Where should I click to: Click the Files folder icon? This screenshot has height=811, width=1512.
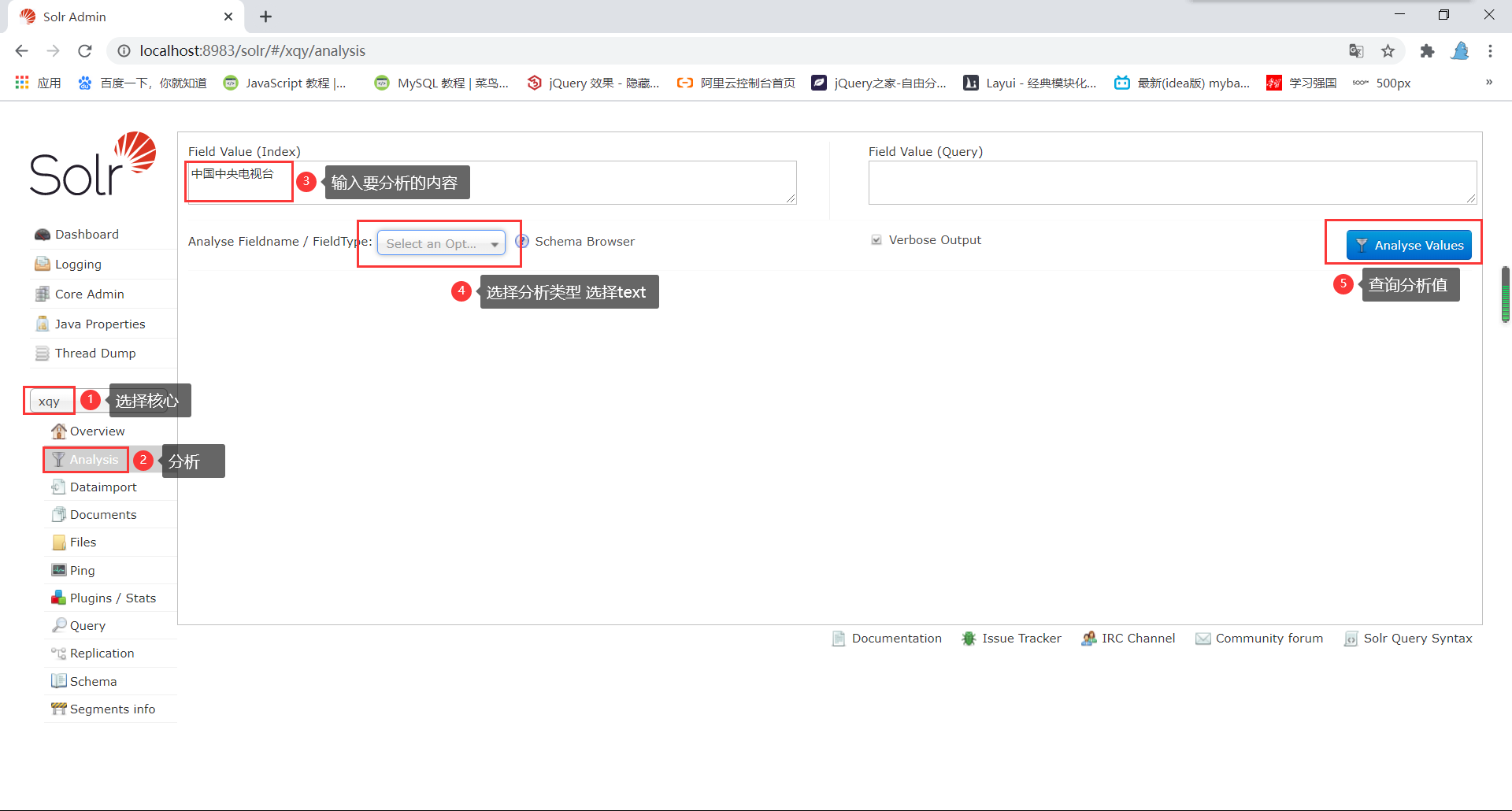pos(59,543)
